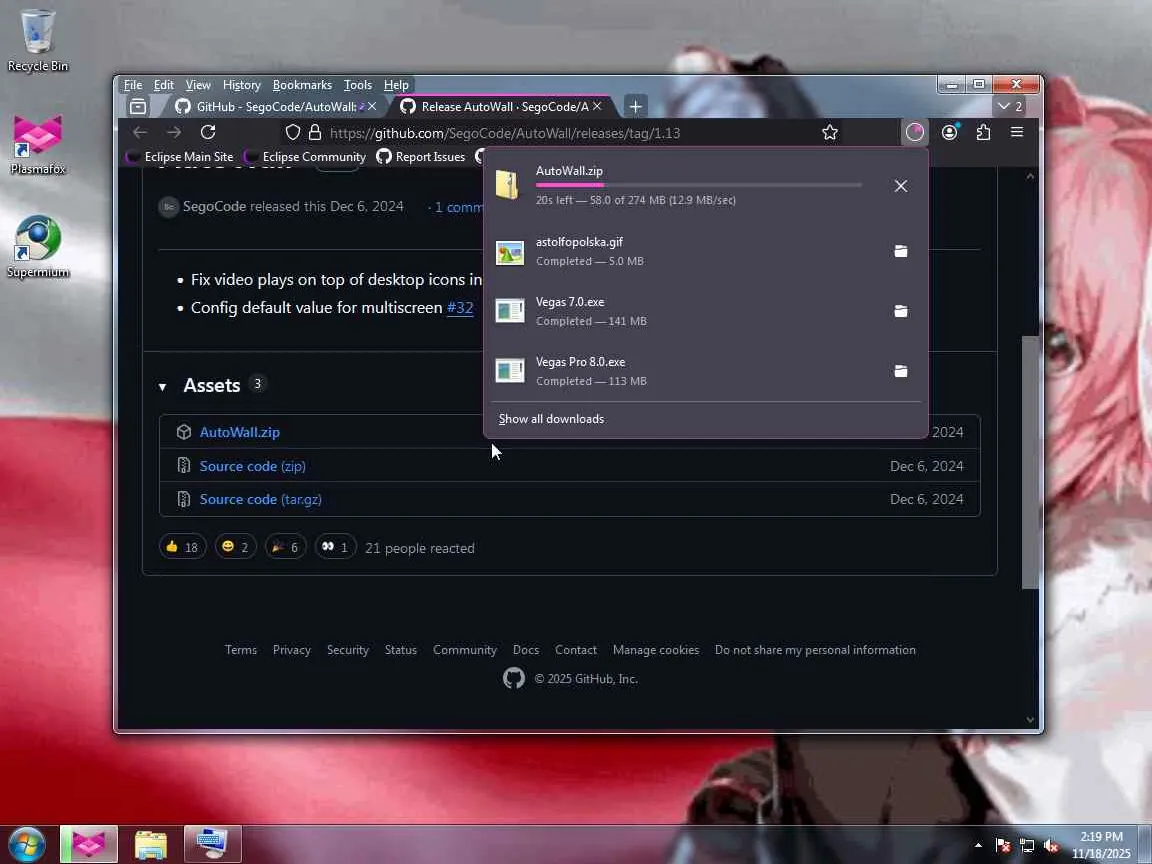Open the Recycle Bin desktop icon
1152x864 pixels.
point(37,40)
